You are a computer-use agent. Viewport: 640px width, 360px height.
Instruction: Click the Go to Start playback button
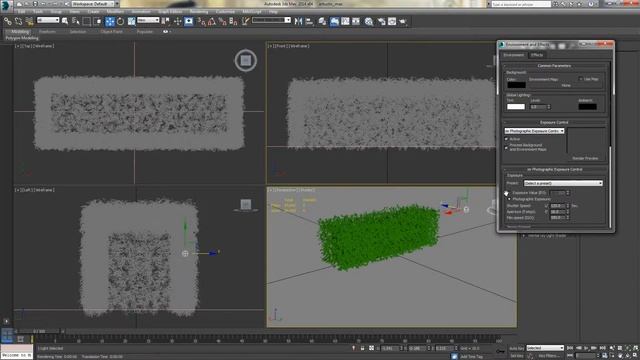(x=570, y=348)
